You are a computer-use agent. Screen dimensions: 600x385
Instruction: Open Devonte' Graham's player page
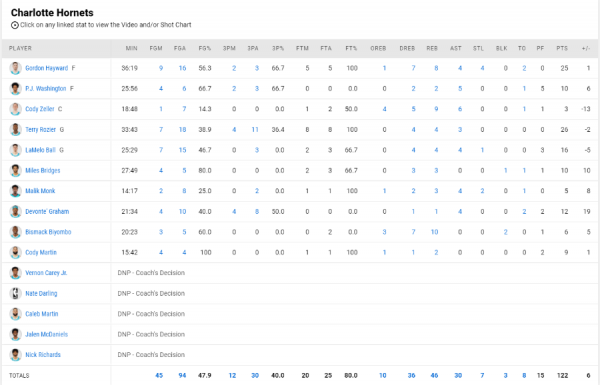pyautogui.click(x=47, y=212)
